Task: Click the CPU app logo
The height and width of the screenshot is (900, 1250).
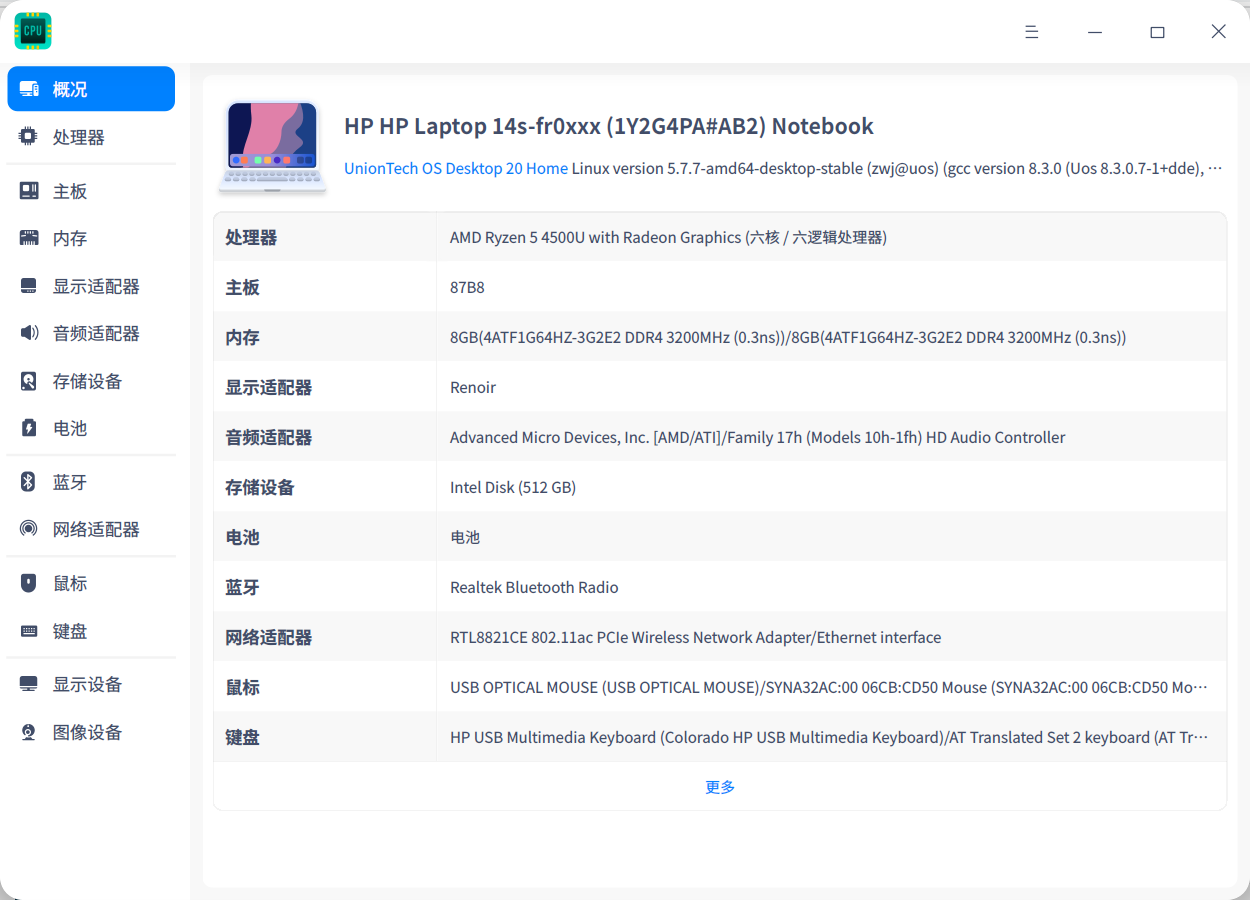Action: click(x=33, y=31)
